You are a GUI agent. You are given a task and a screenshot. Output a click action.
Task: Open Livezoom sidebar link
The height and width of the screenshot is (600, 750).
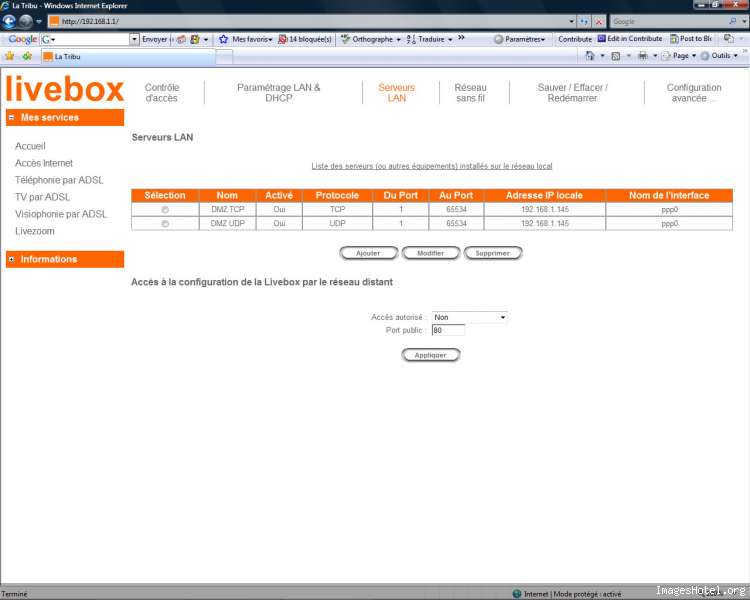[x=35, y=231]
